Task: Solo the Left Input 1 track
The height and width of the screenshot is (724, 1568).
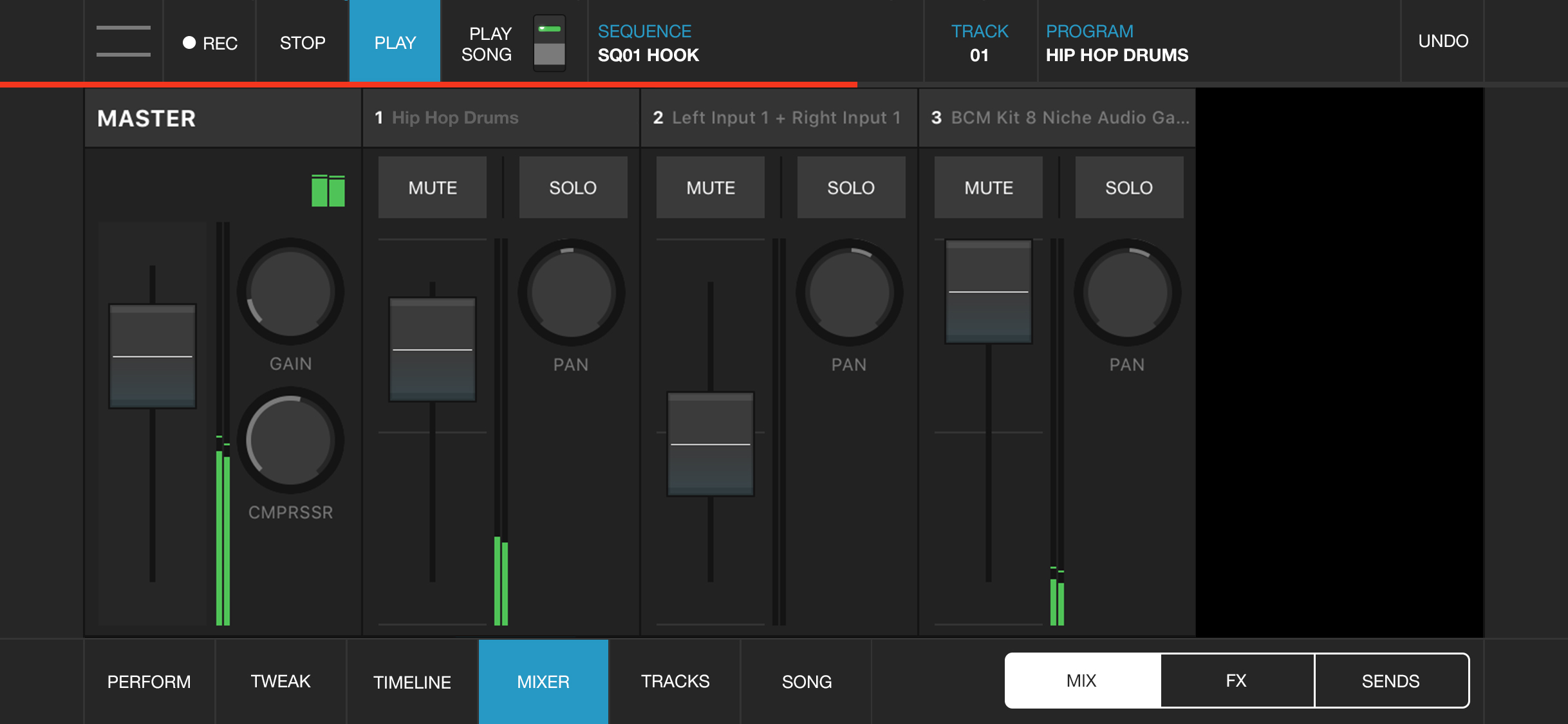Action: [x=851, y=187]
